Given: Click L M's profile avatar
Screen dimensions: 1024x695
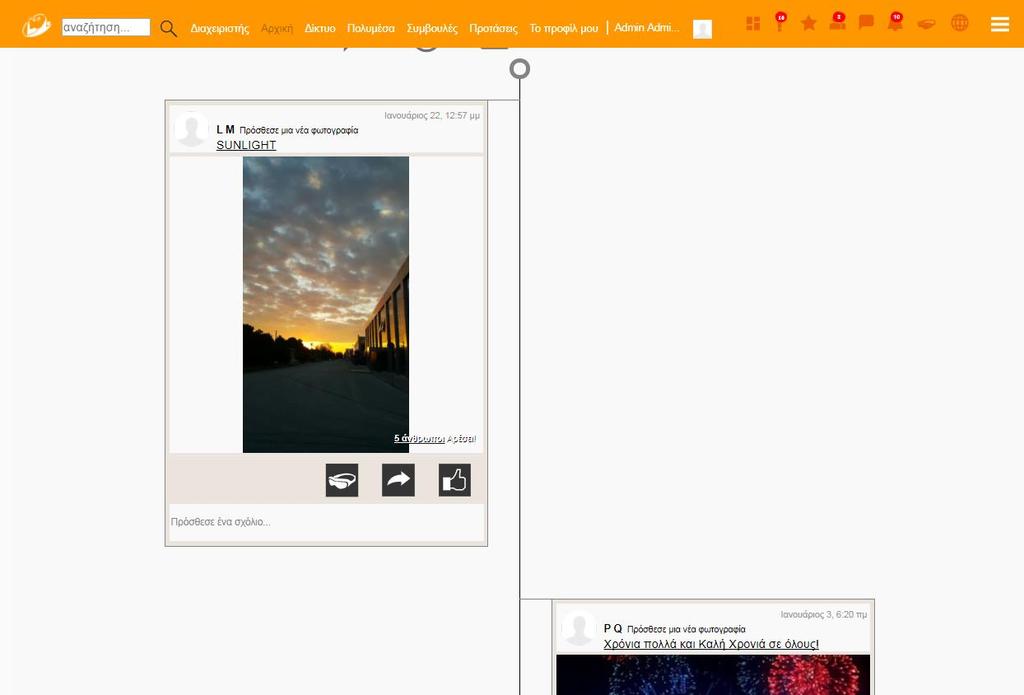Looking at the screenshot, I should pos(191,129).
